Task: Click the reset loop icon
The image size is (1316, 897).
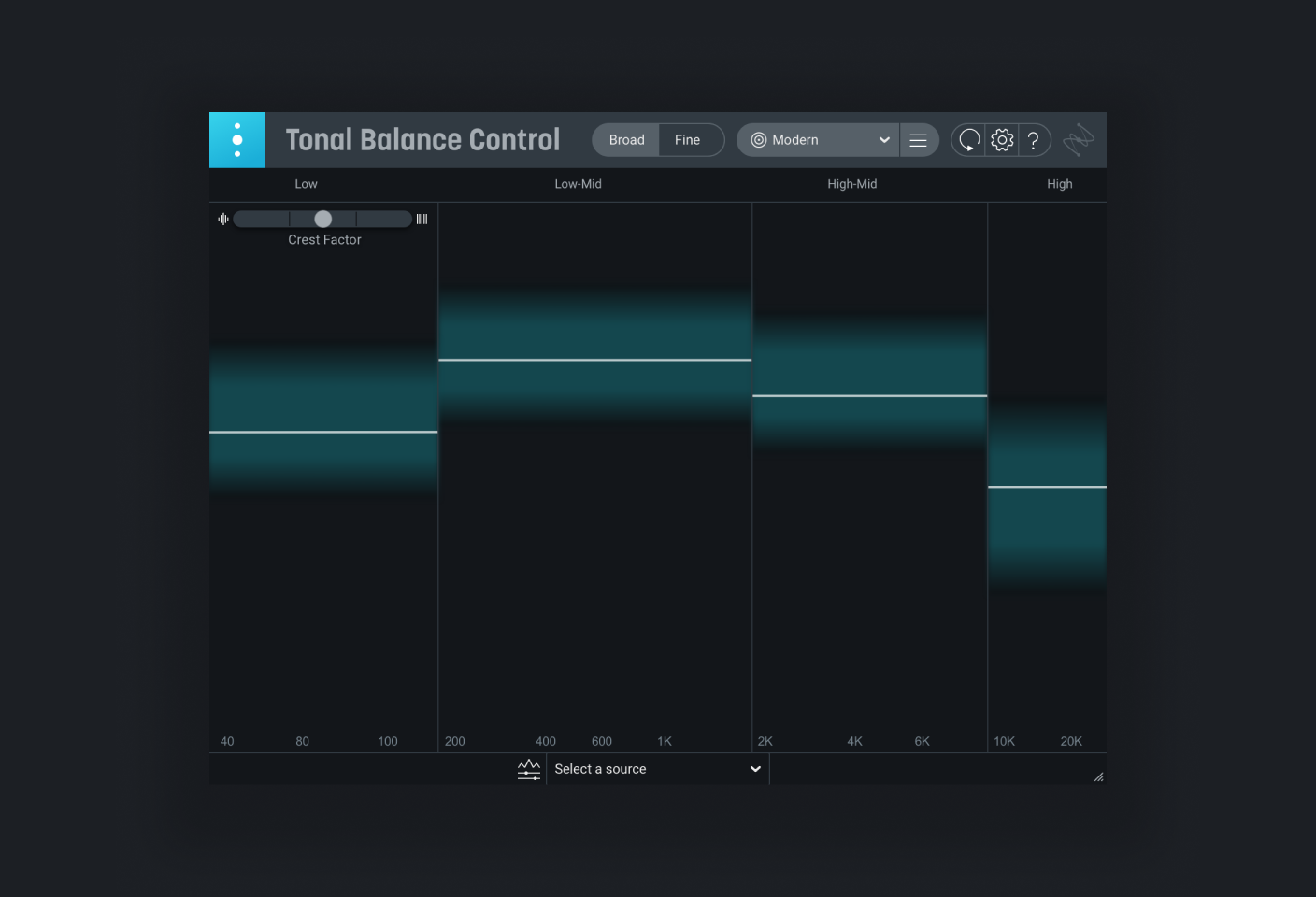Action: click(969, 140)
